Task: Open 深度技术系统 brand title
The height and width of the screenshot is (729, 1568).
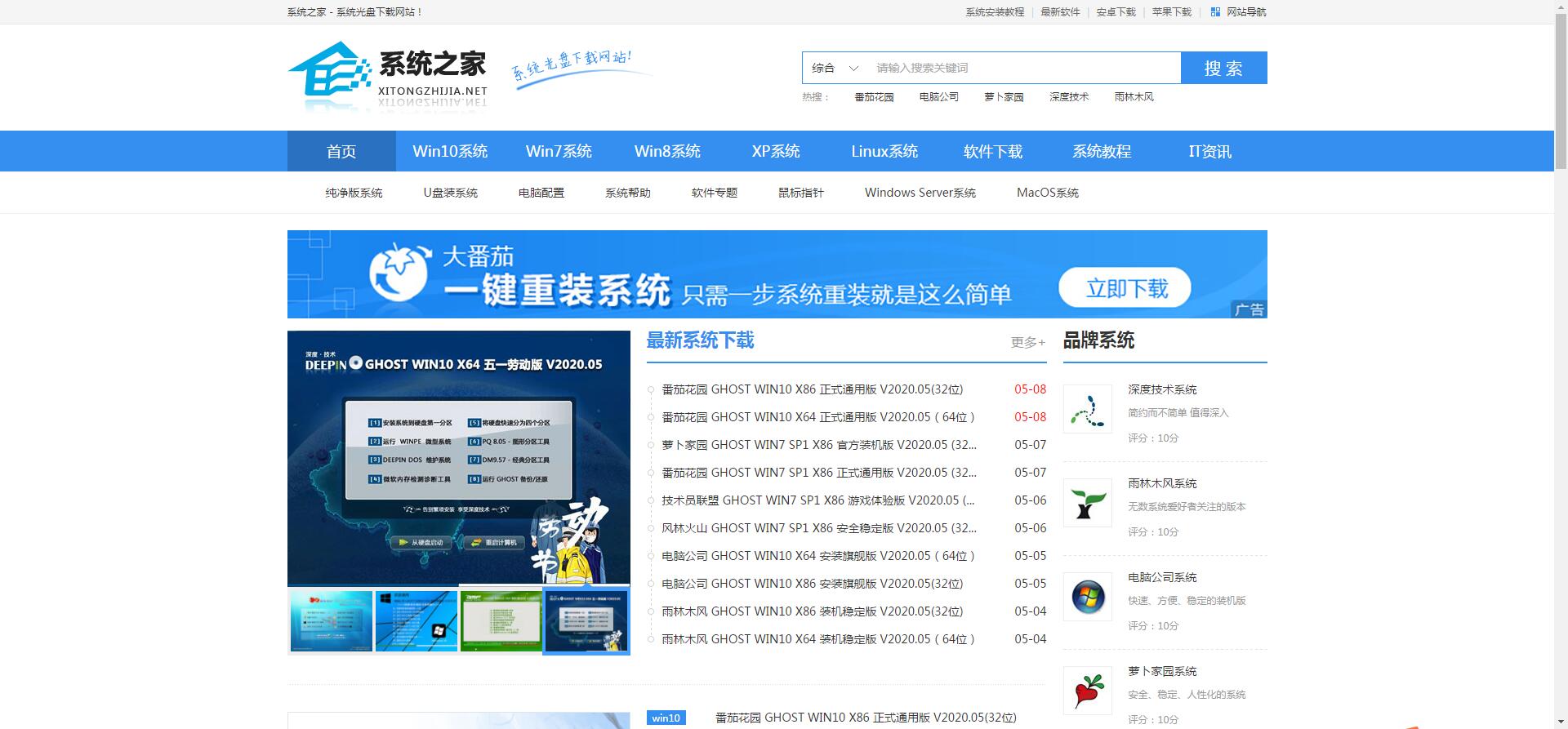Action: pos(1162,389)
